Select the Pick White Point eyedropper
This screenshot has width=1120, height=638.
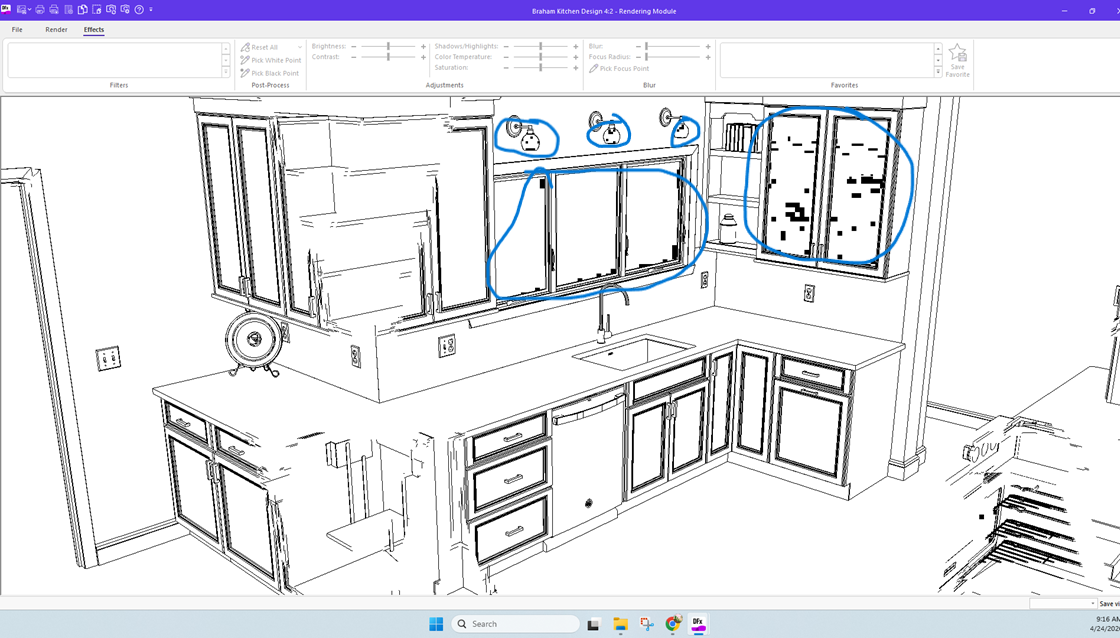pyautogui.click(x=270, y=60)
